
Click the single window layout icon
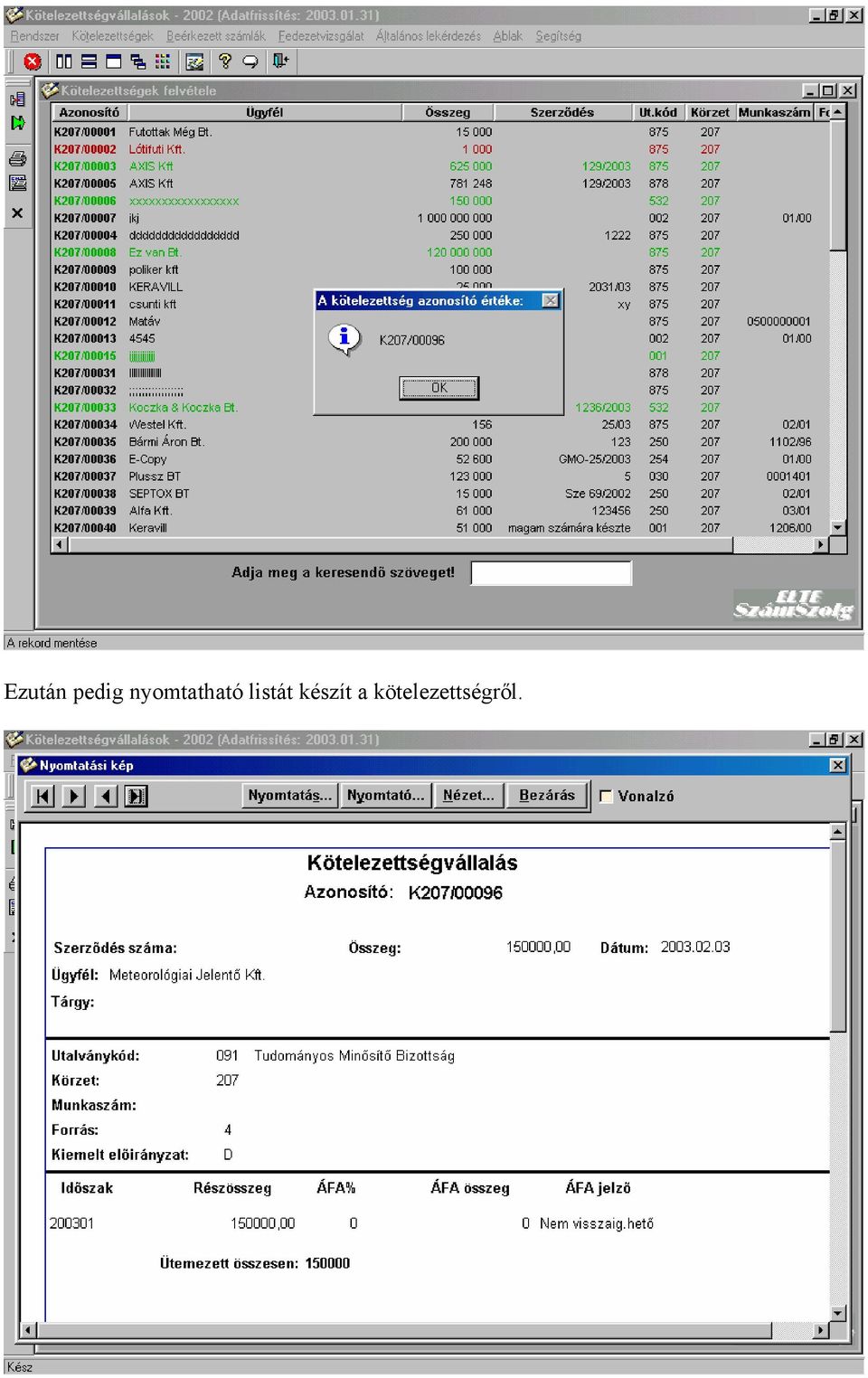tap(113, 61)
